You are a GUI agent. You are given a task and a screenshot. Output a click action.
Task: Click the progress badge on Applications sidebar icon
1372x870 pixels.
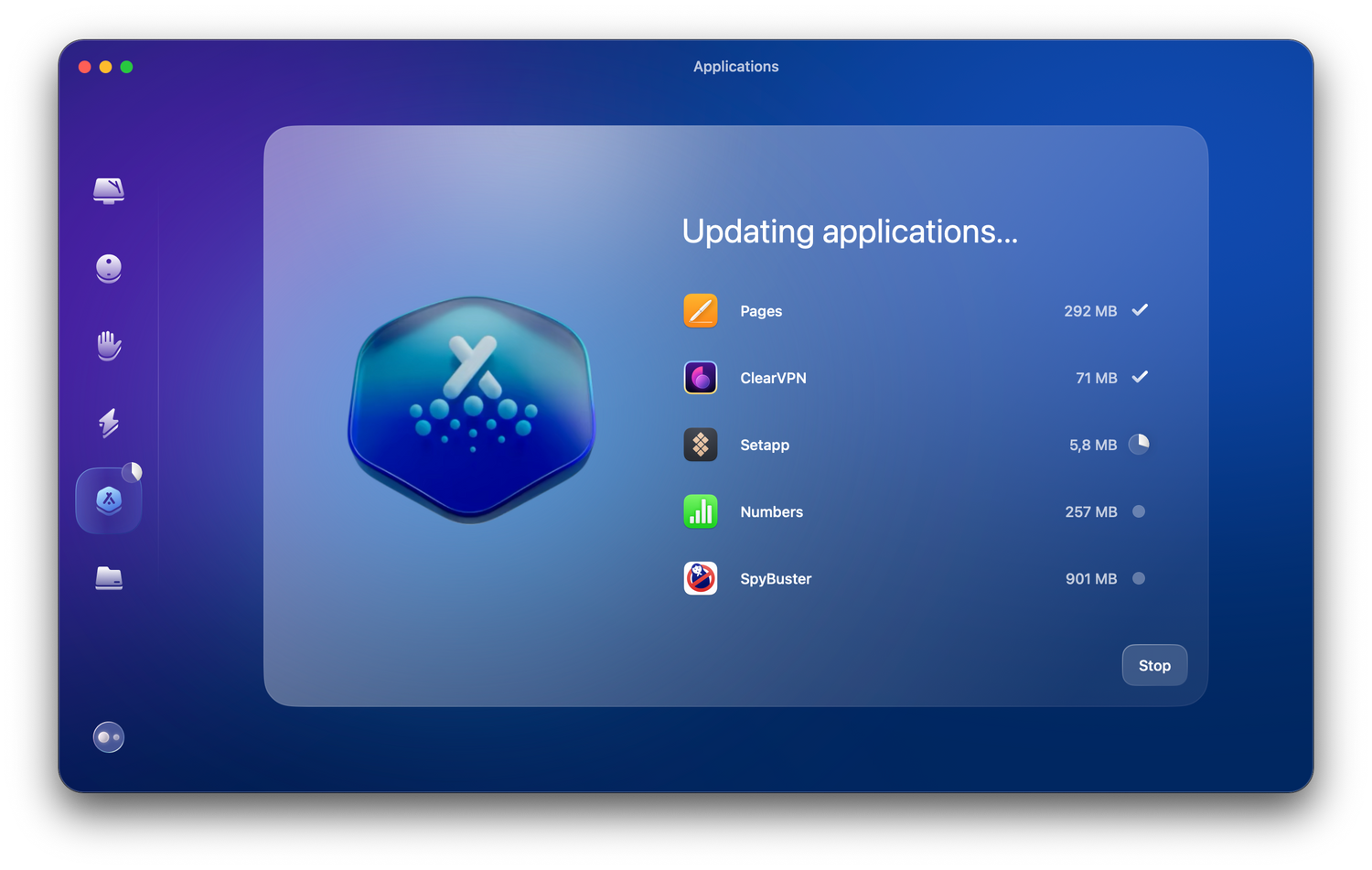pyautogui.click(x=133, y=471)
